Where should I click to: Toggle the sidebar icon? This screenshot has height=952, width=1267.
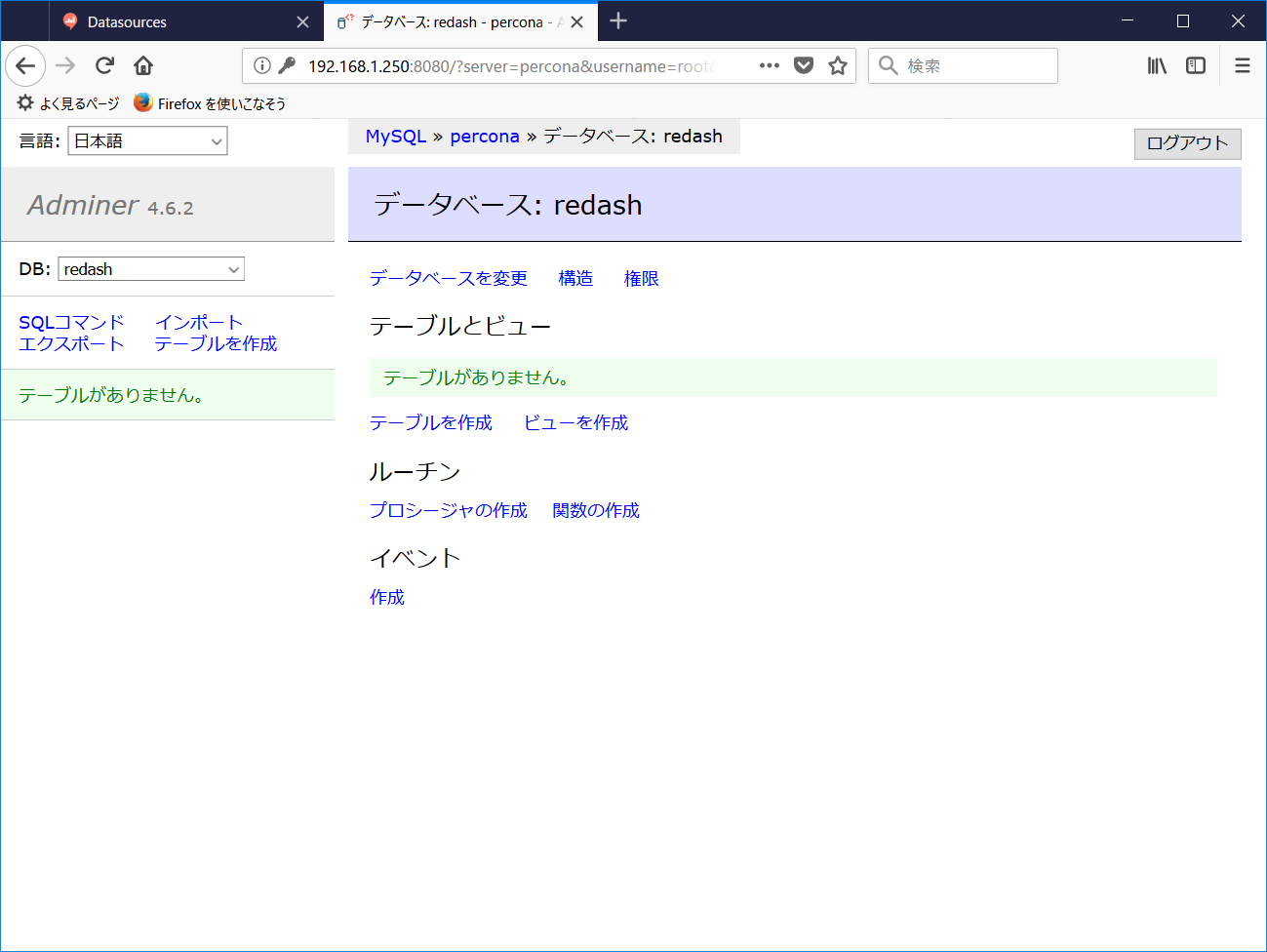[x=1195, y=65]
